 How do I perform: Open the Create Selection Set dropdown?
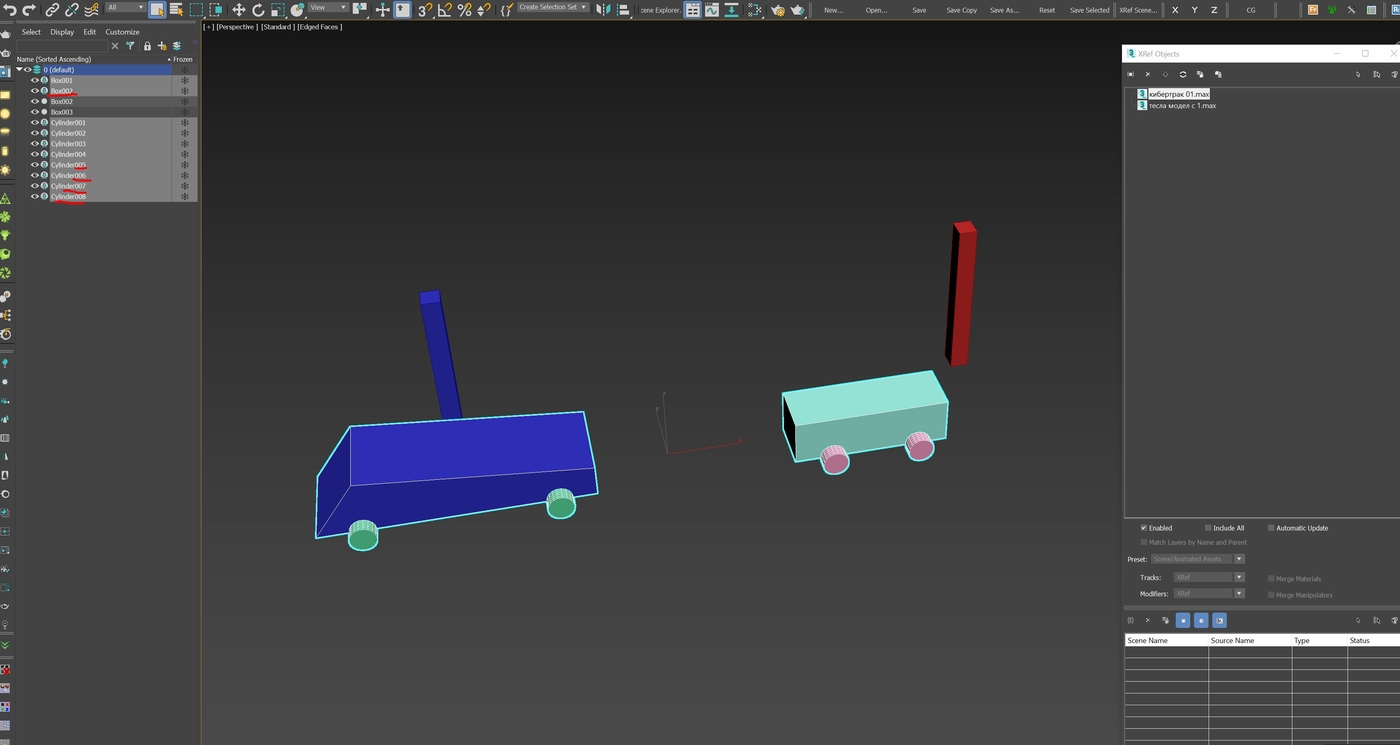(x=553, y=7)
